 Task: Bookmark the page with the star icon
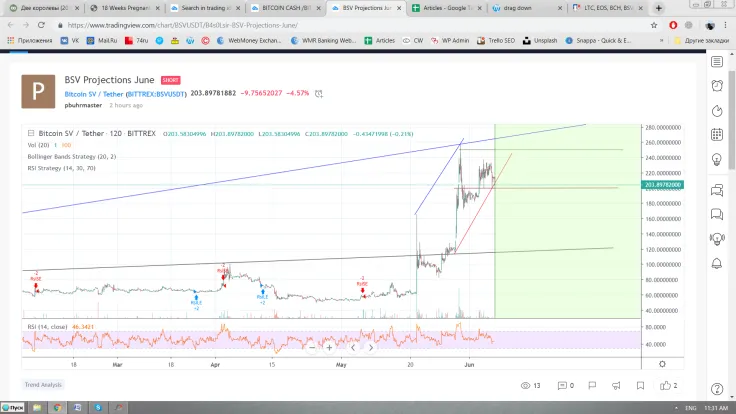(654, 25)
